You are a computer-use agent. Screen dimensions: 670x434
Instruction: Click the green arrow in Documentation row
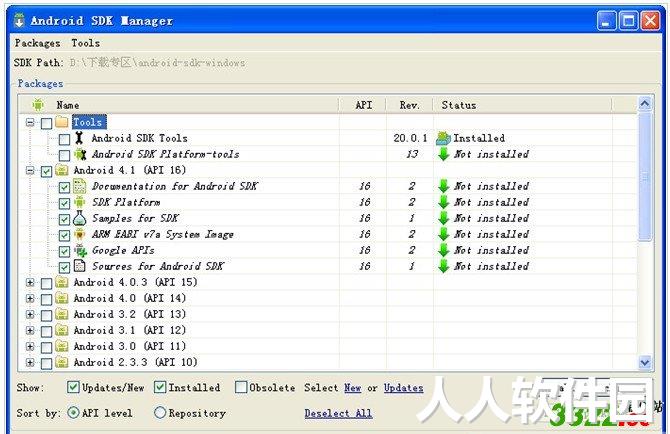point(444,186)
